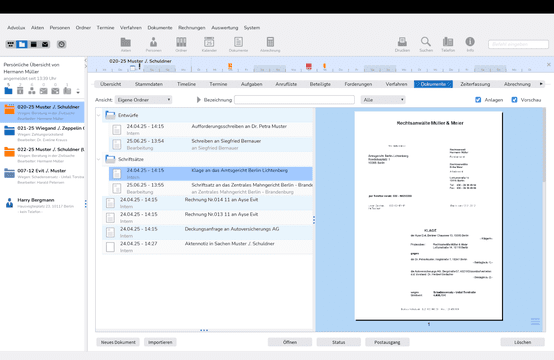The height and width of the screenshot is (360, 554).
Task: Select Aktennotiz in Sachen Muster ./. Schuldner
Action: [x=207, y=247]
